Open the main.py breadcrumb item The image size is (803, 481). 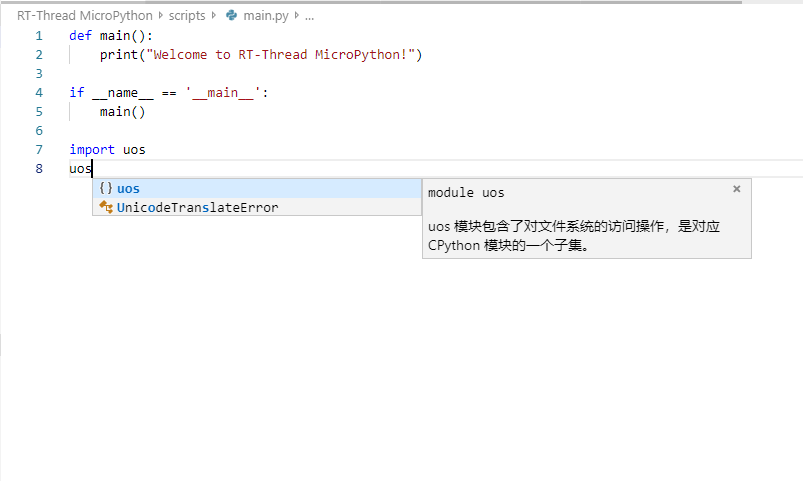264,16
